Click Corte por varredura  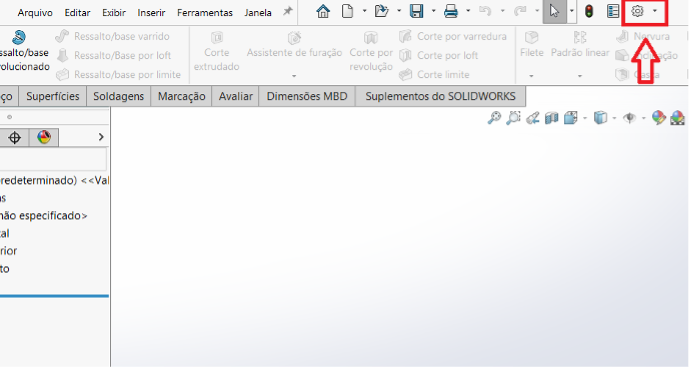tap(453, 36)
